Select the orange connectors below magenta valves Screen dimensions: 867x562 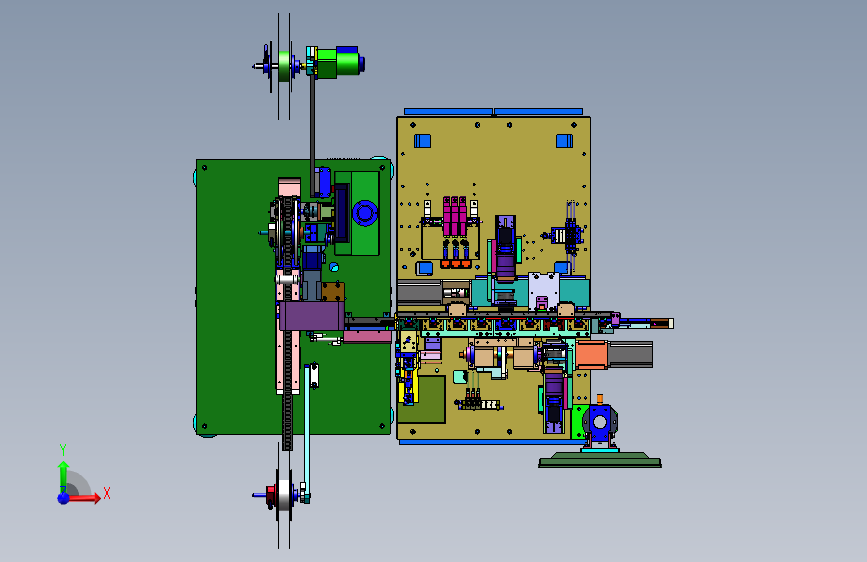(456, 264)
